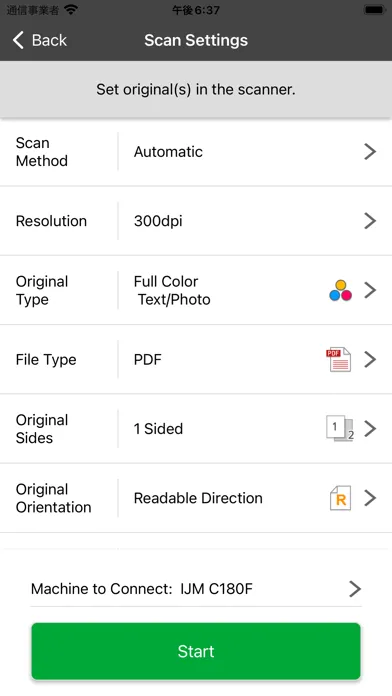Open Original Orientation chevron
This screenshot has width=392, height=696.
[x=370, y=498]
